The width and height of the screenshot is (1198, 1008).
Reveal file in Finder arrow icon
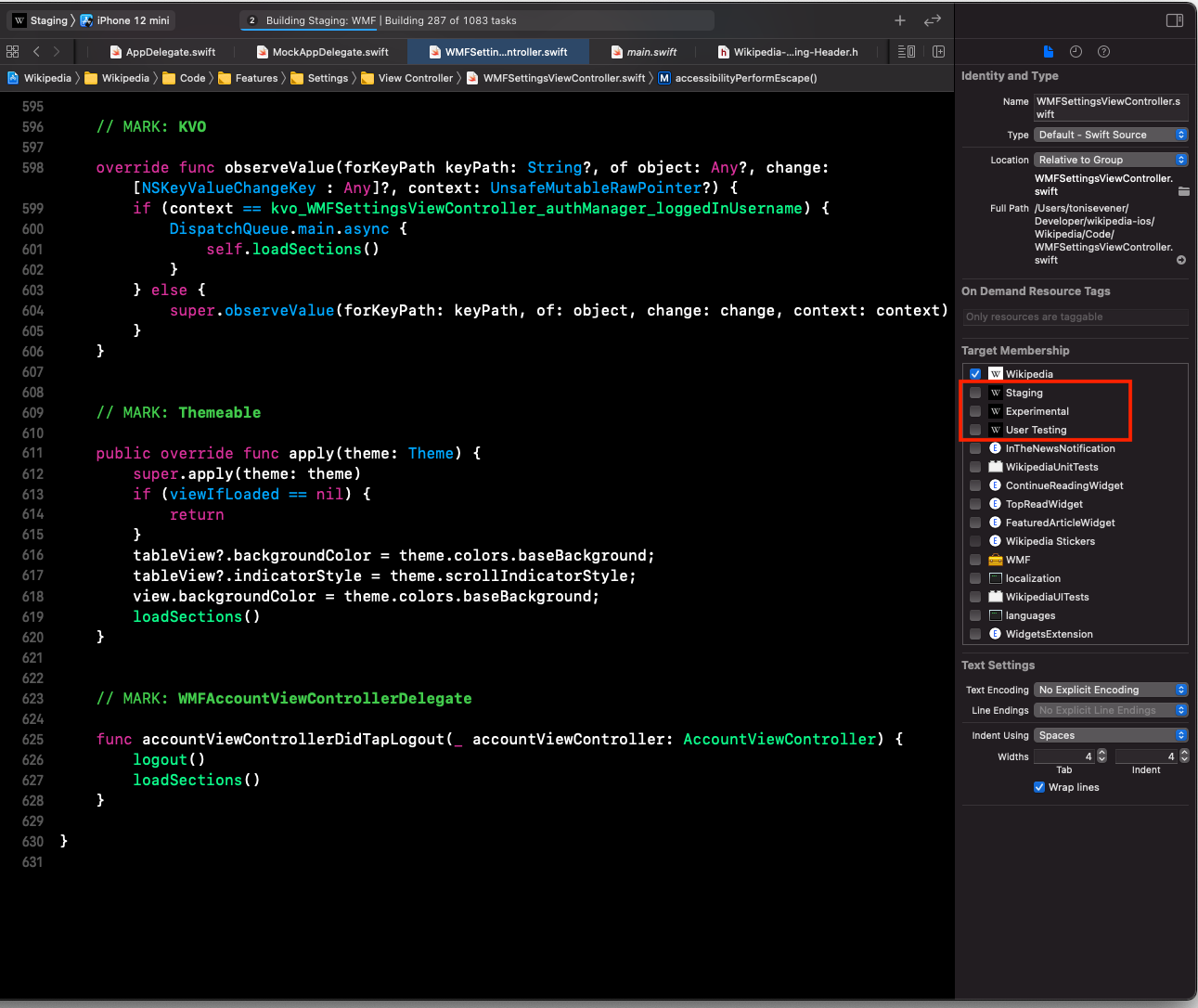coord(1181,260)
